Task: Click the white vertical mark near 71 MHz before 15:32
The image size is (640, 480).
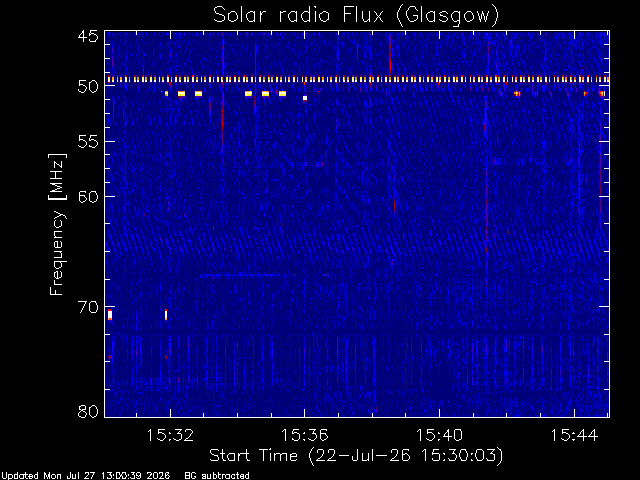Action: (166, 315)
